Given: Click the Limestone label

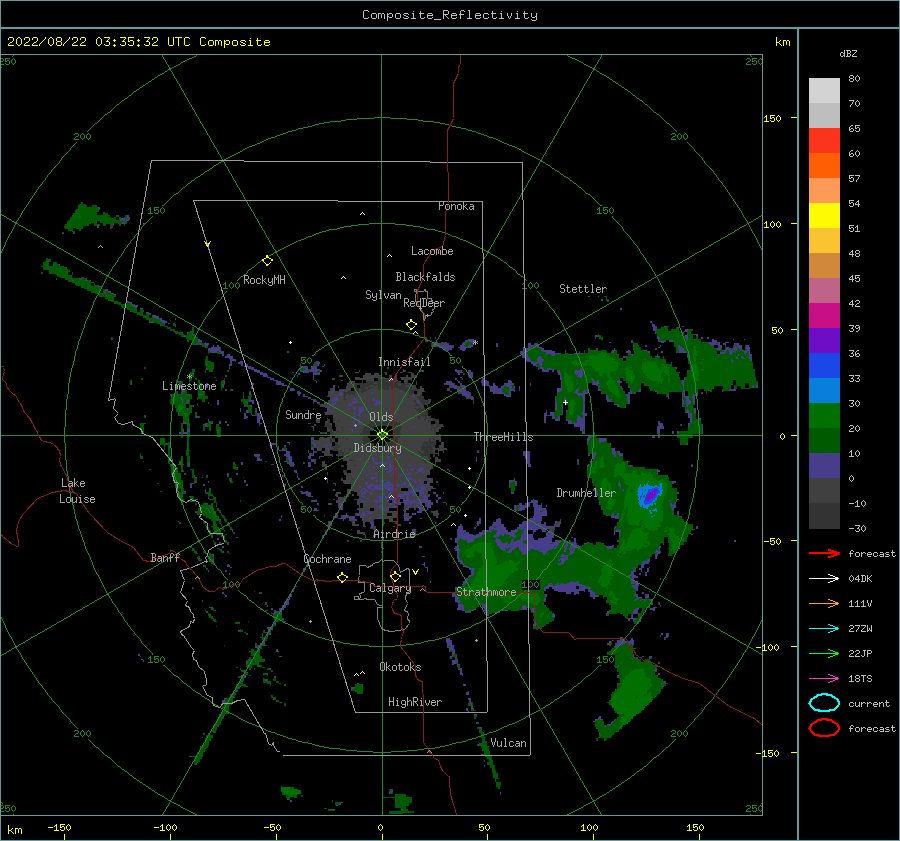Looking at the screenshot, I should pos(189,386).
